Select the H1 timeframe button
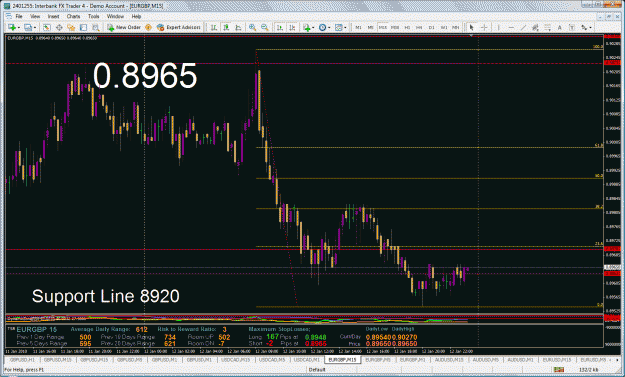The image size is (625, 377). (407, 27)
